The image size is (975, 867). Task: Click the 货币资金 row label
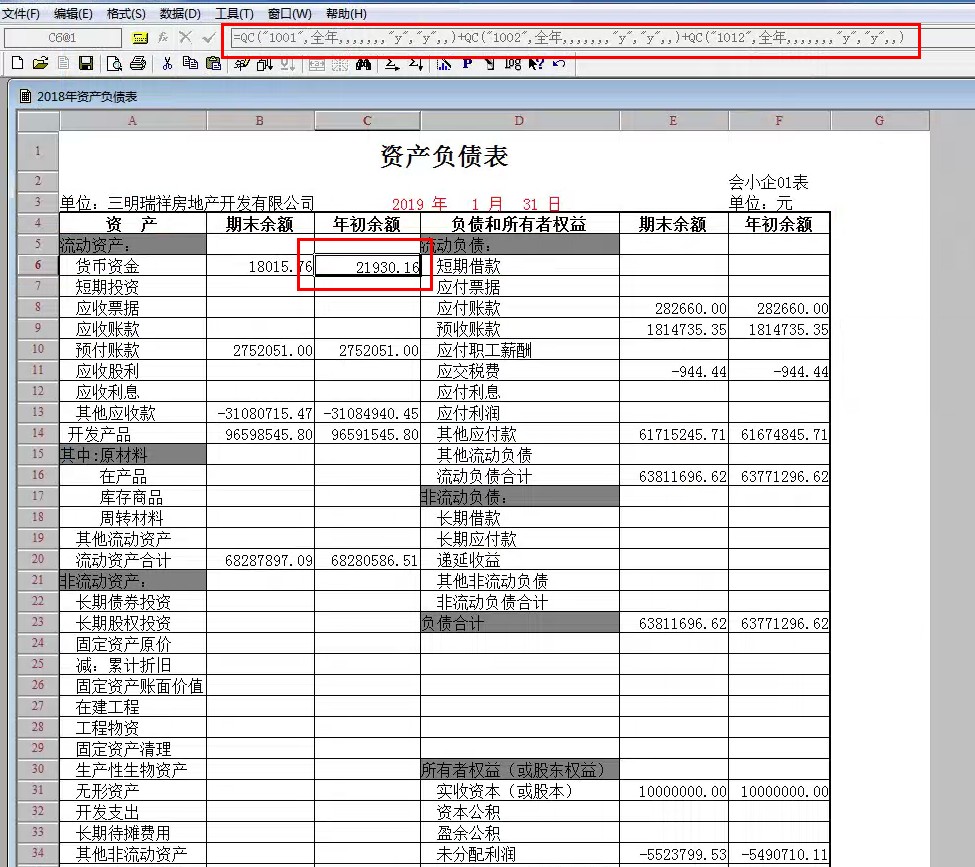[107, 266]
